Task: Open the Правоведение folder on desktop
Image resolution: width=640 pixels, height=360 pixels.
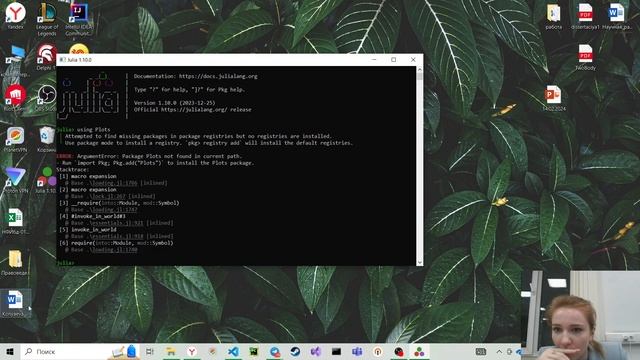Action: 15,262
